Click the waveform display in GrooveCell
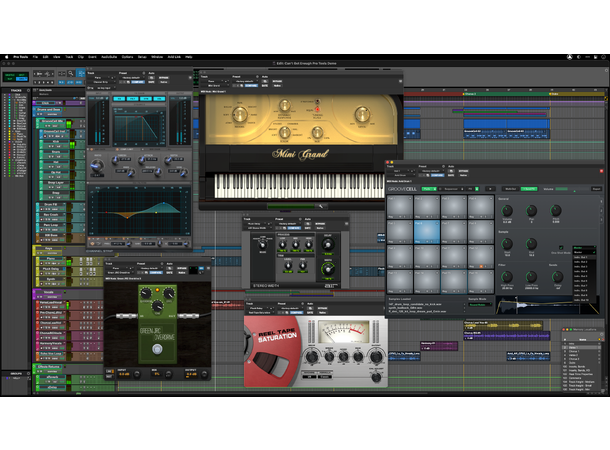 click(x=548, y=305)
